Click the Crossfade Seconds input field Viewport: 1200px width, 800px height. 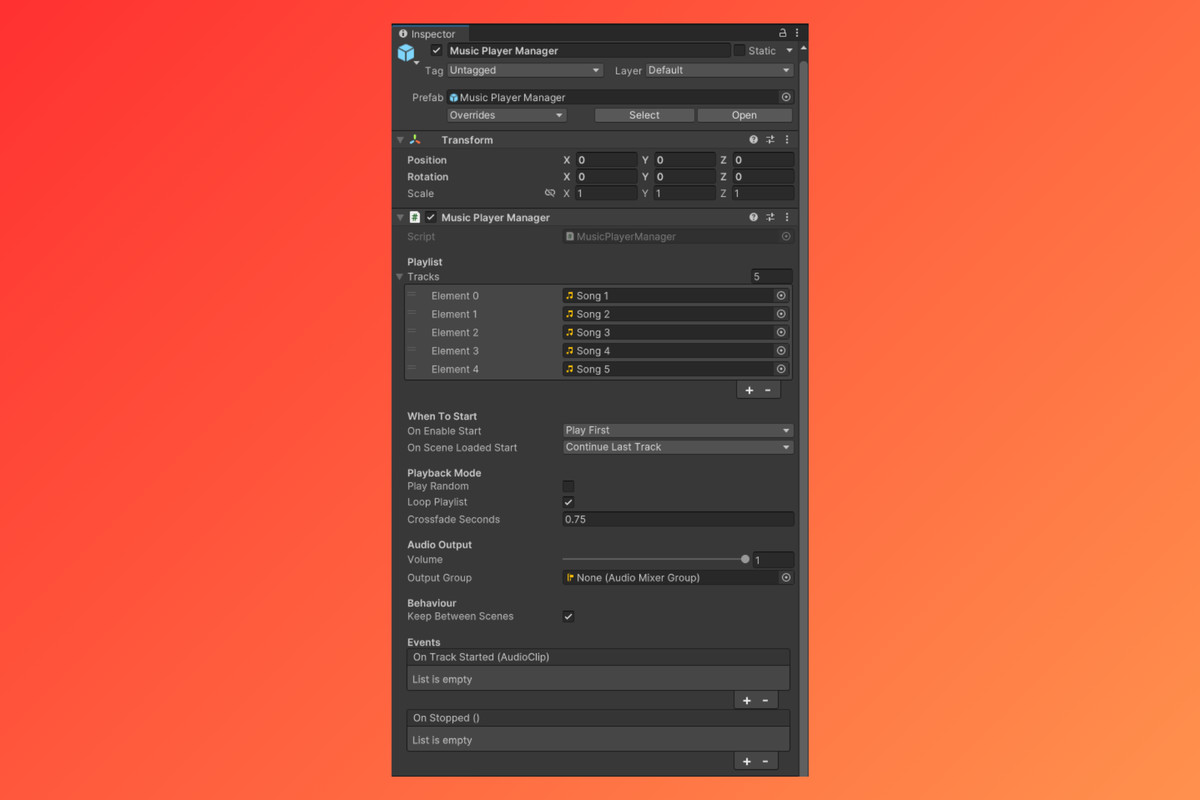pyautogui.click(x=677, y=519)
